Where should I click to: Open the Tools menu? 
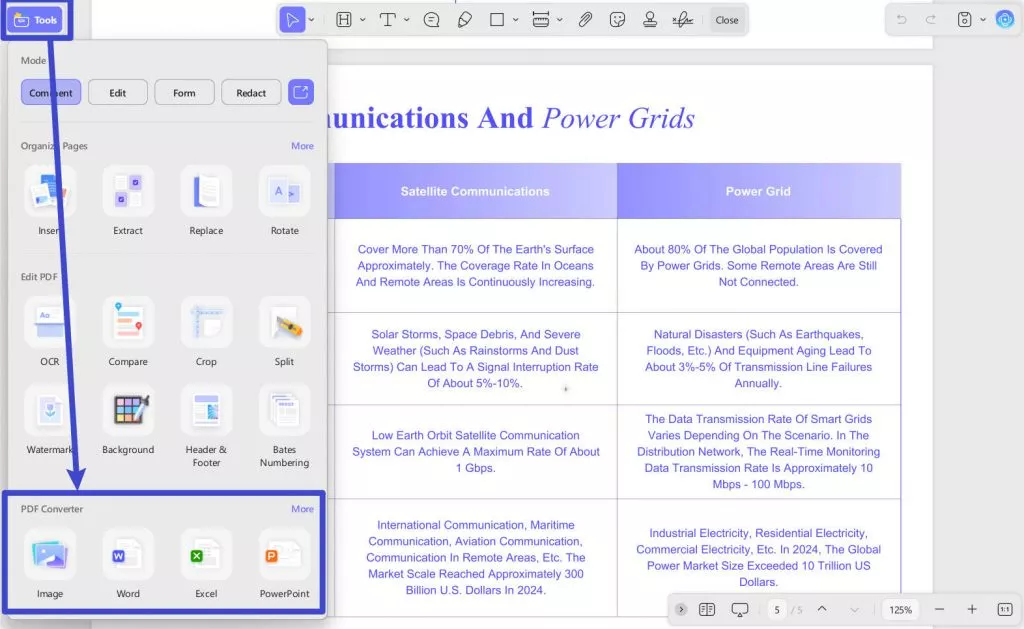tap(37, 18)
